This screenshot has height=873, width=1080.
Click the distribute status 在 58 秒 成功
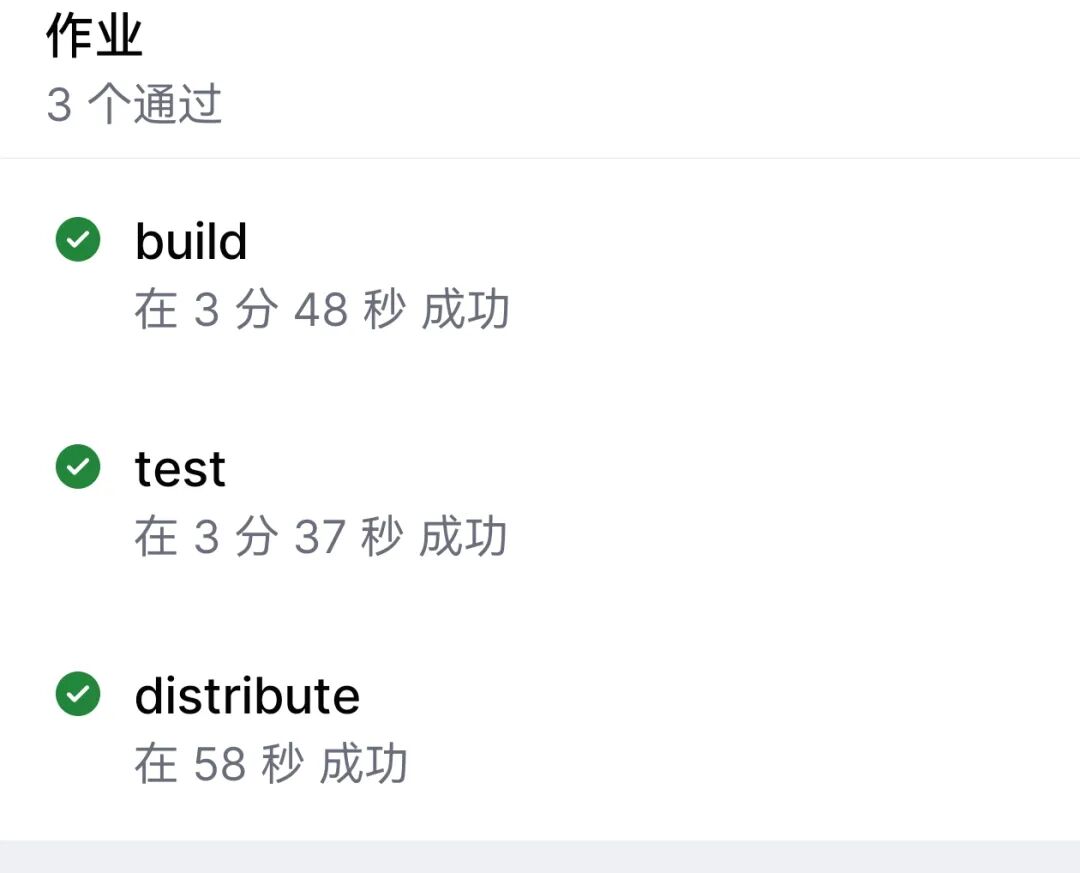click(271, 763)
